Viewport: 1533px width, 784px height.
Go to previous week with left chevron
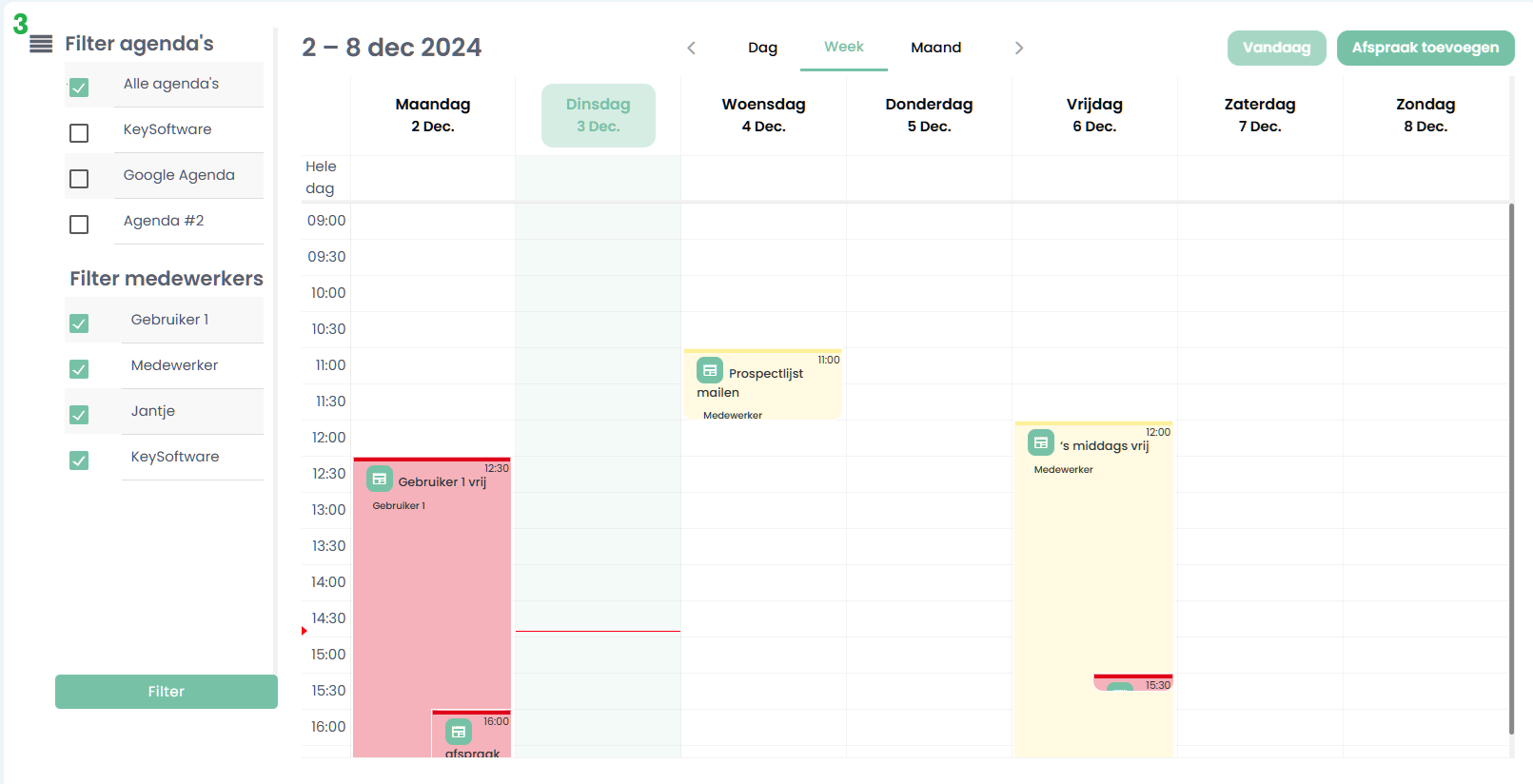pyautogui.click(x=692, y=48)
